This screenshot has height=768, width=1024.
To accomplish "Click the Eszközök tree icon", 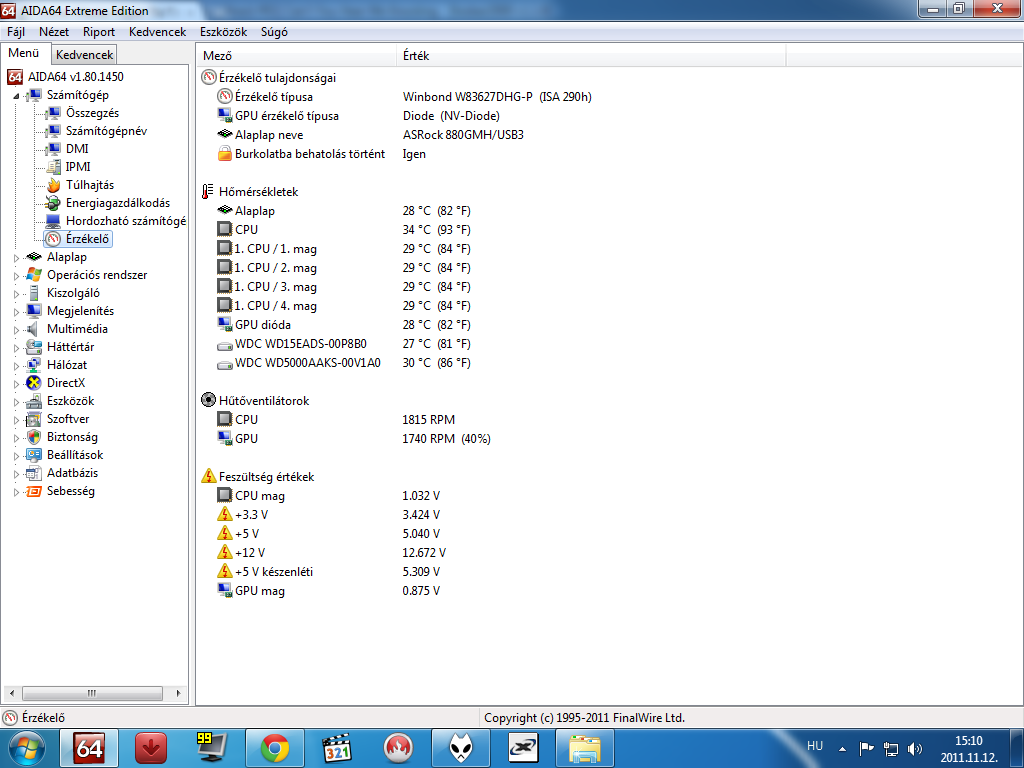I will [34, 401].
